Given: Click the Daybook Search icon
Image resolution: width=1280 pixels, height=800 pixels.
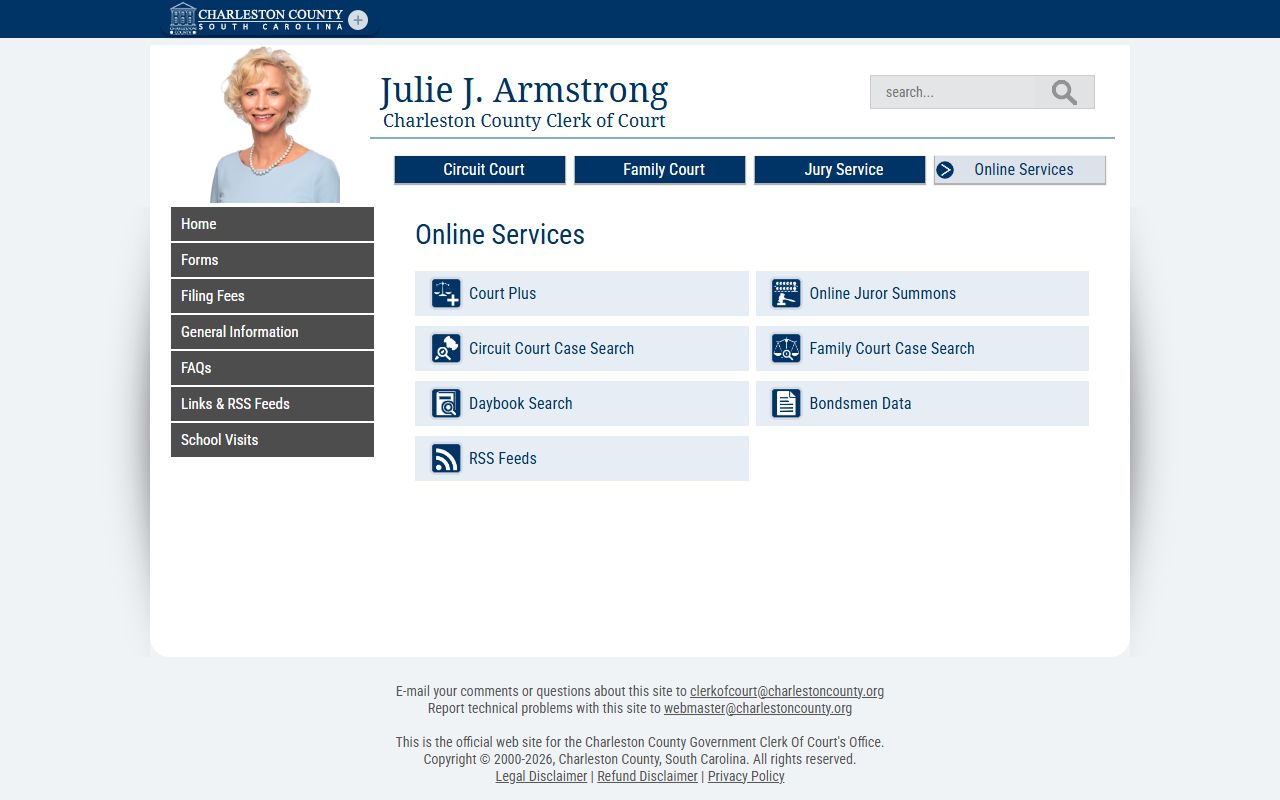Looking at the screenshot, I should tap(446, 403).
